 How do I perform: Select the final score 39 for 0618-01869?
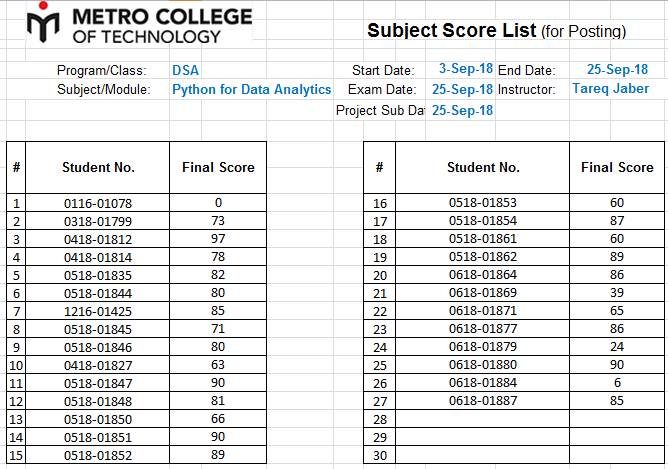pos(617,293)
